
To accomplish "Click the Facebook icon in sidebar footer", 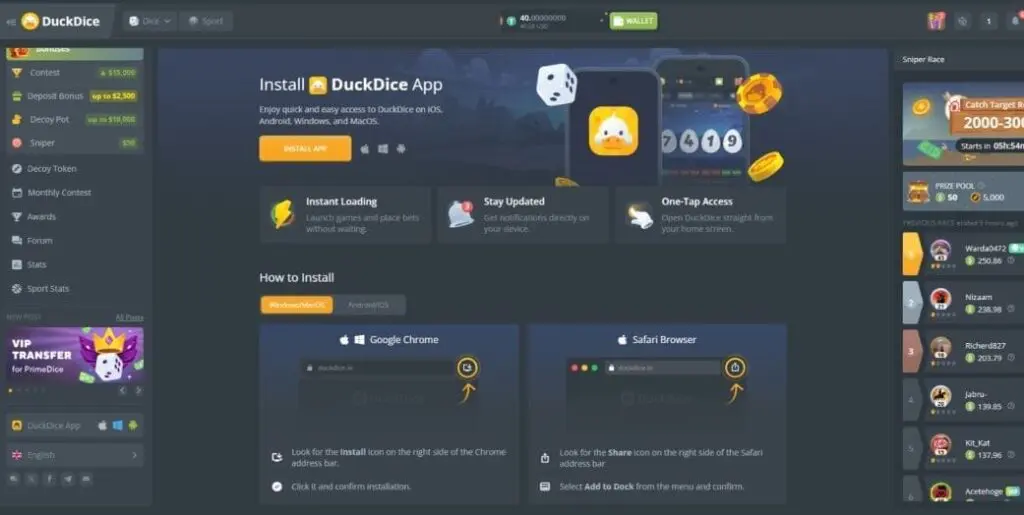I will tap(50, 480).
